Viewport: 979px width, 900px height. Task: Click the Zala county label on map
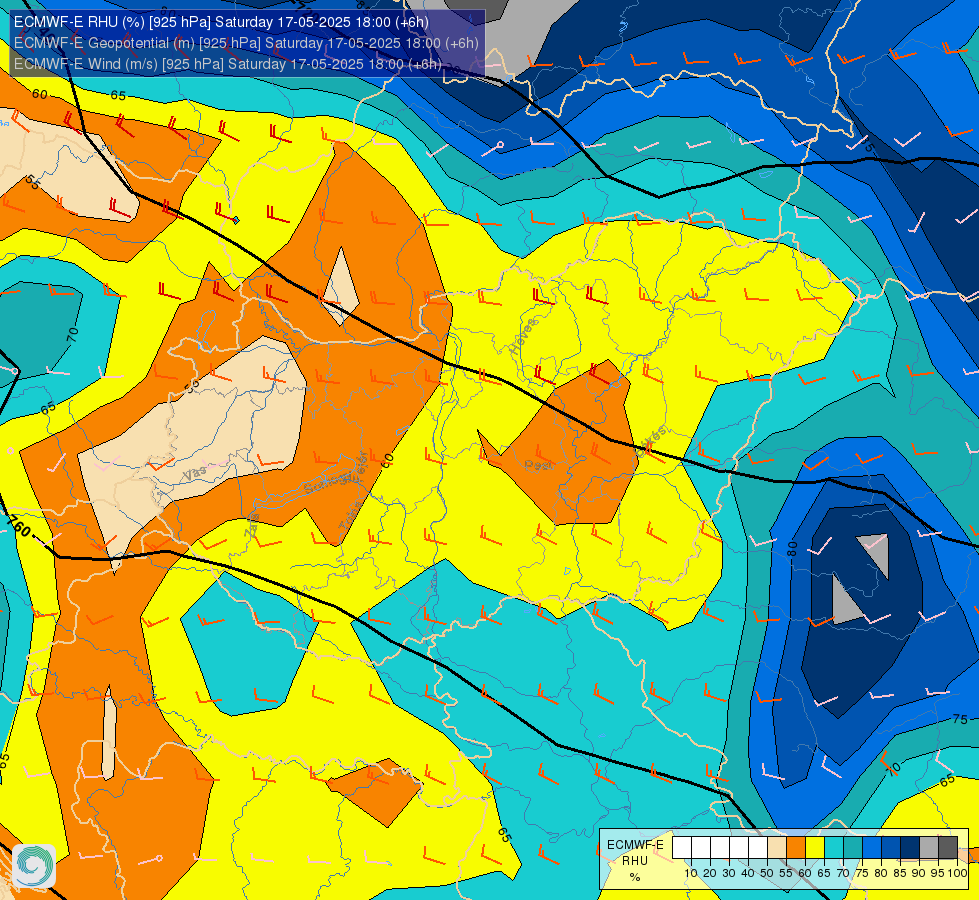tap(253, 526)
